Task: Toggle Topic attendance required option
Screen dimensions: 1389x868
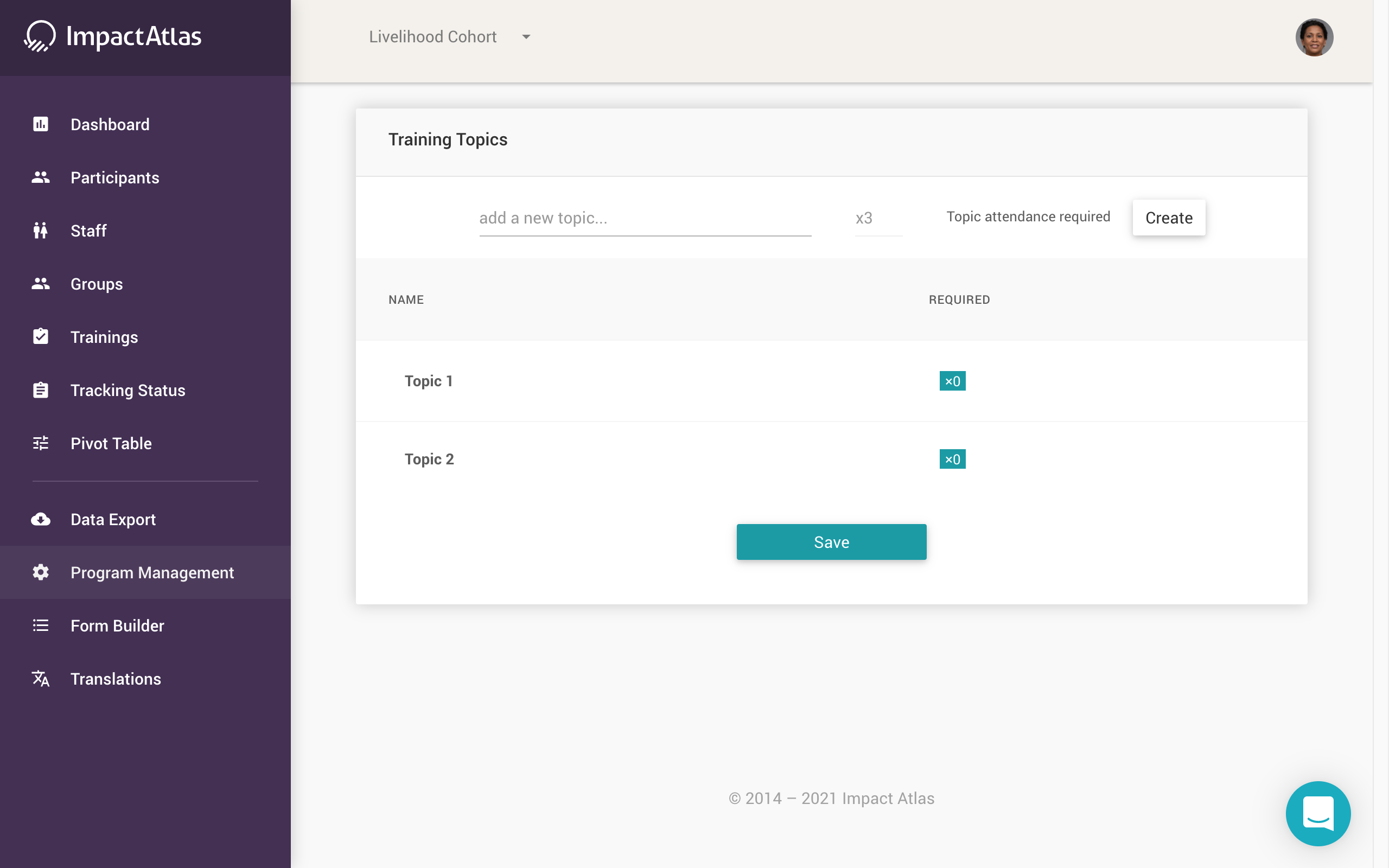Action: tap(1028, 217)
